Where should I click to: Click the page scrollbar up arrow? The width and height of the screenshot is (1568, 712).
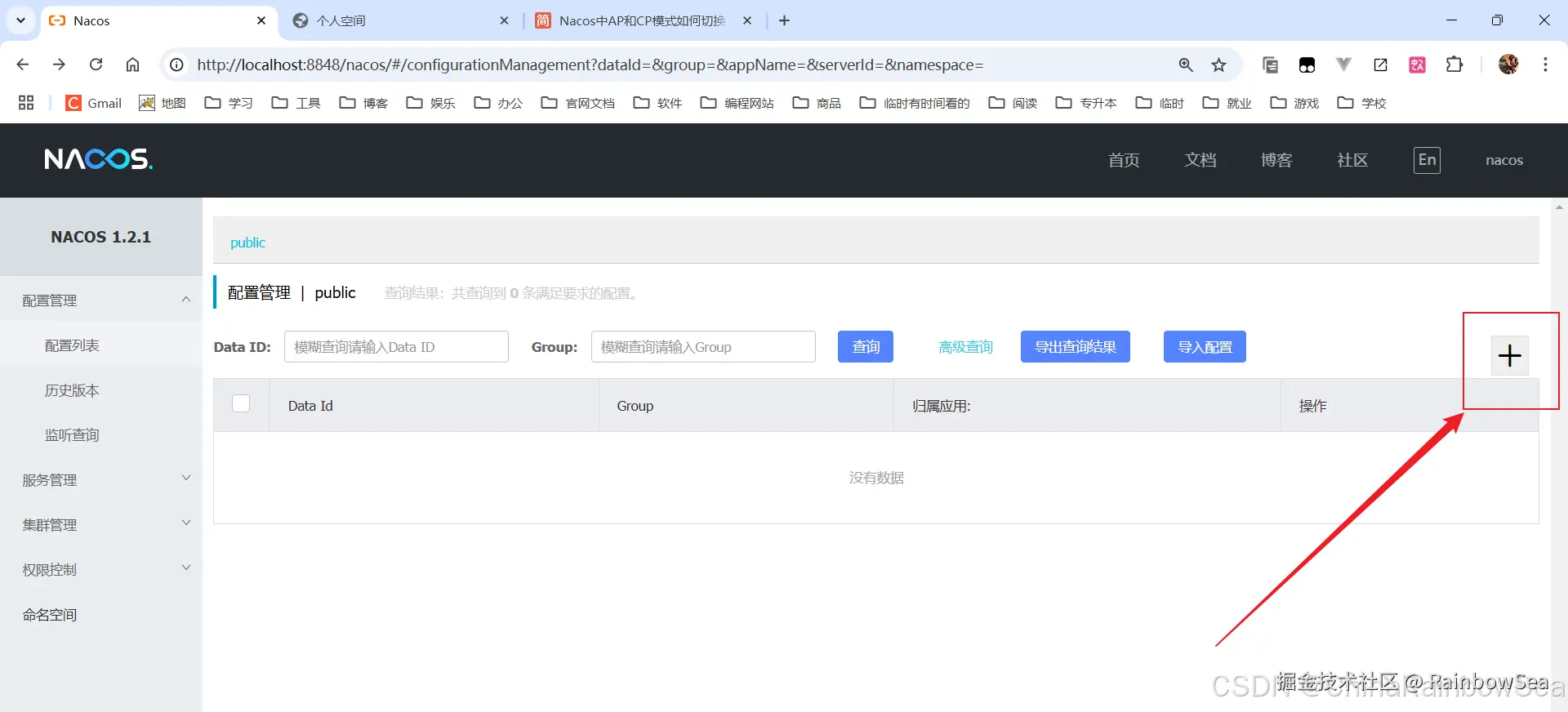click(x=1559, y=207)
